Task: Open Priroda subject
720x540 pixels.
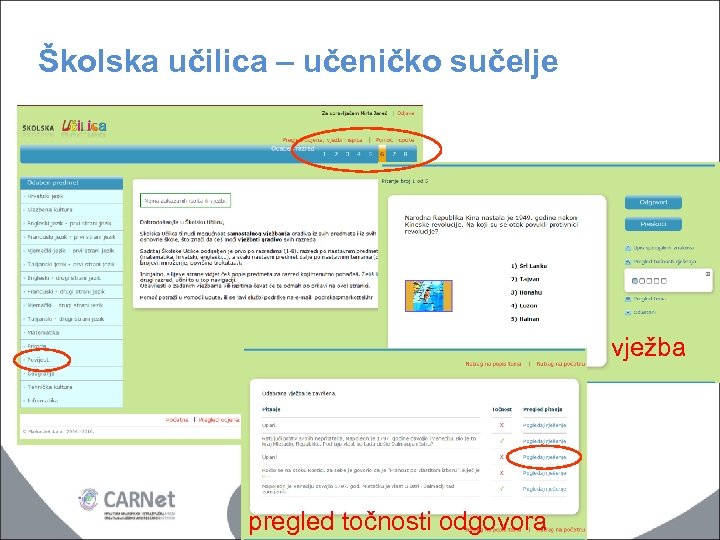Action: point(72,346)
